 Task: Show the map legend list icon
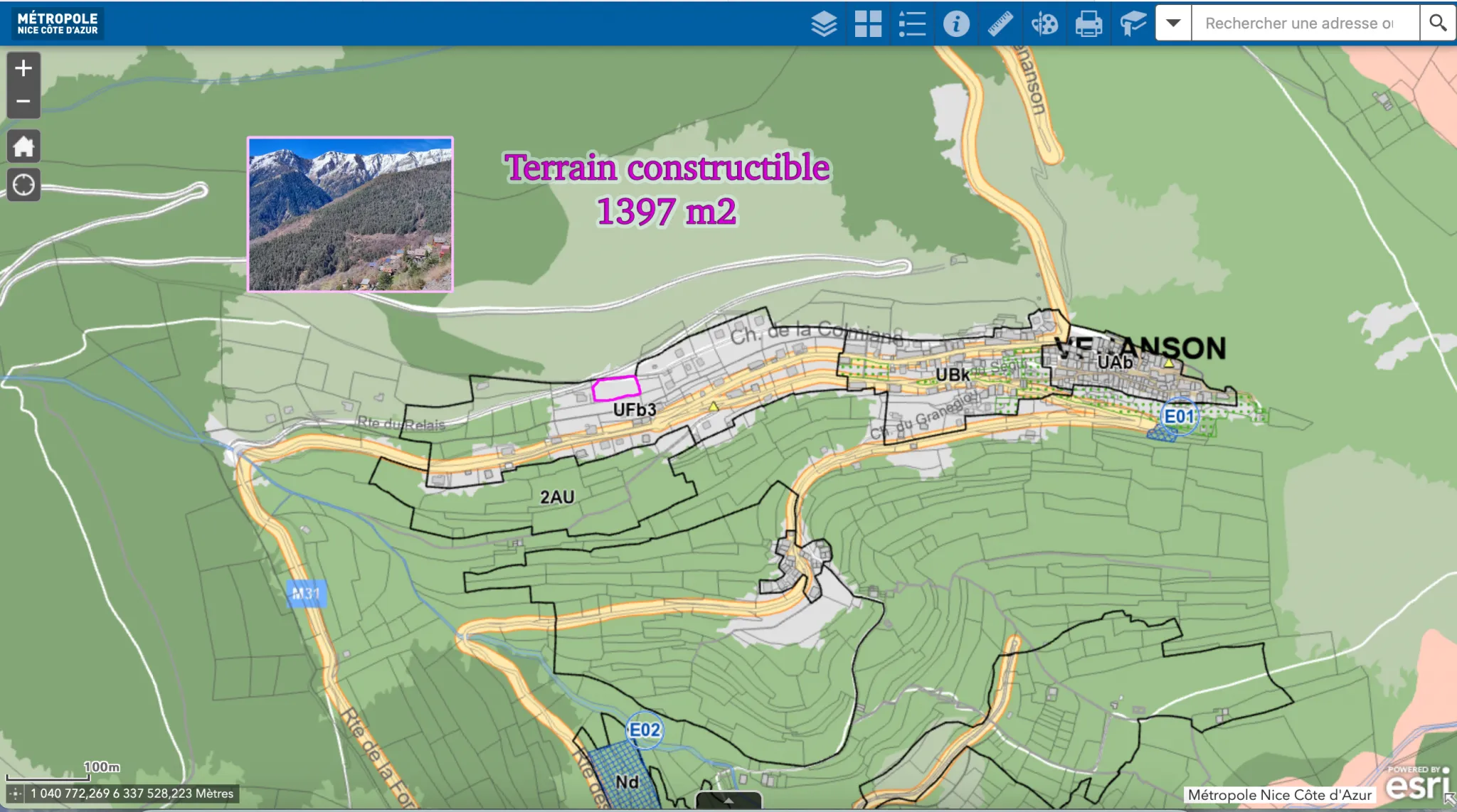[x=912, y=23]
